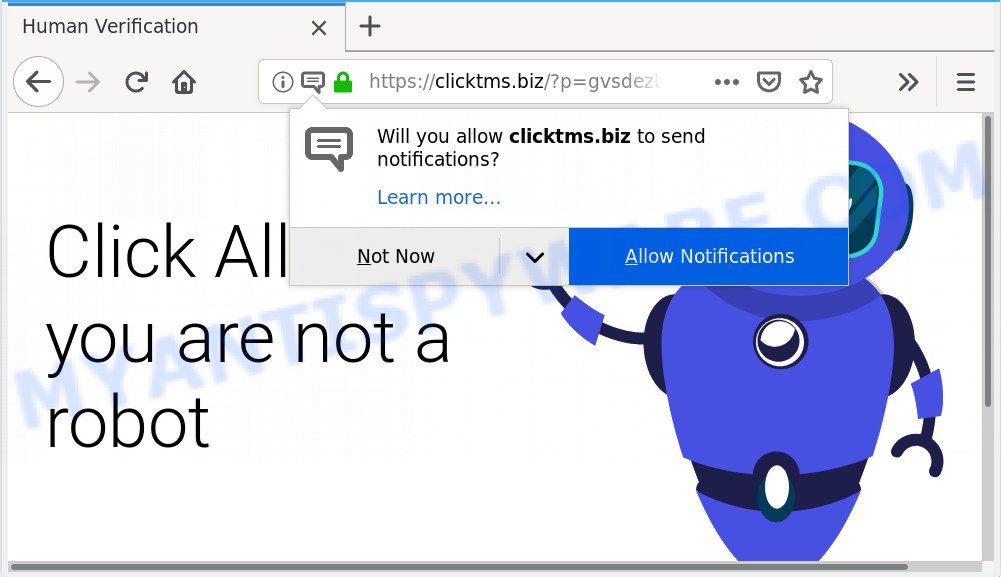The height and width of the screenshot is (577, 1001).
Task: Open page actions three-dot menu
Action: (x=726, y=82)
